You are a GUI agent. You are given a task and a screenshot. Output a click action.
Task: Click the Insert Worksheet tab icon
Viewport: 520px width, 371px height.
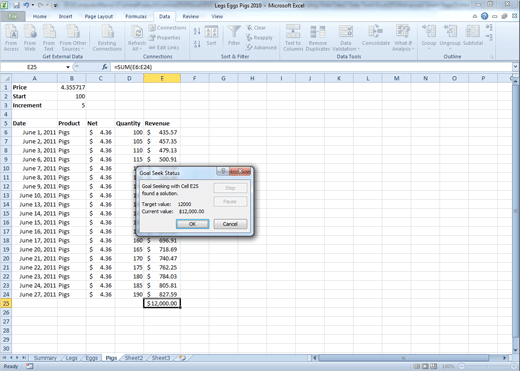[x=182, y=358]
